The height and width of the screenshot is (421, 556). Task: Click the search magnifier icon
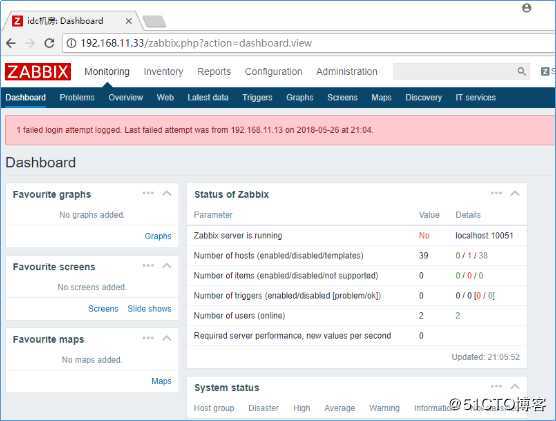click(x=521, y=71)
